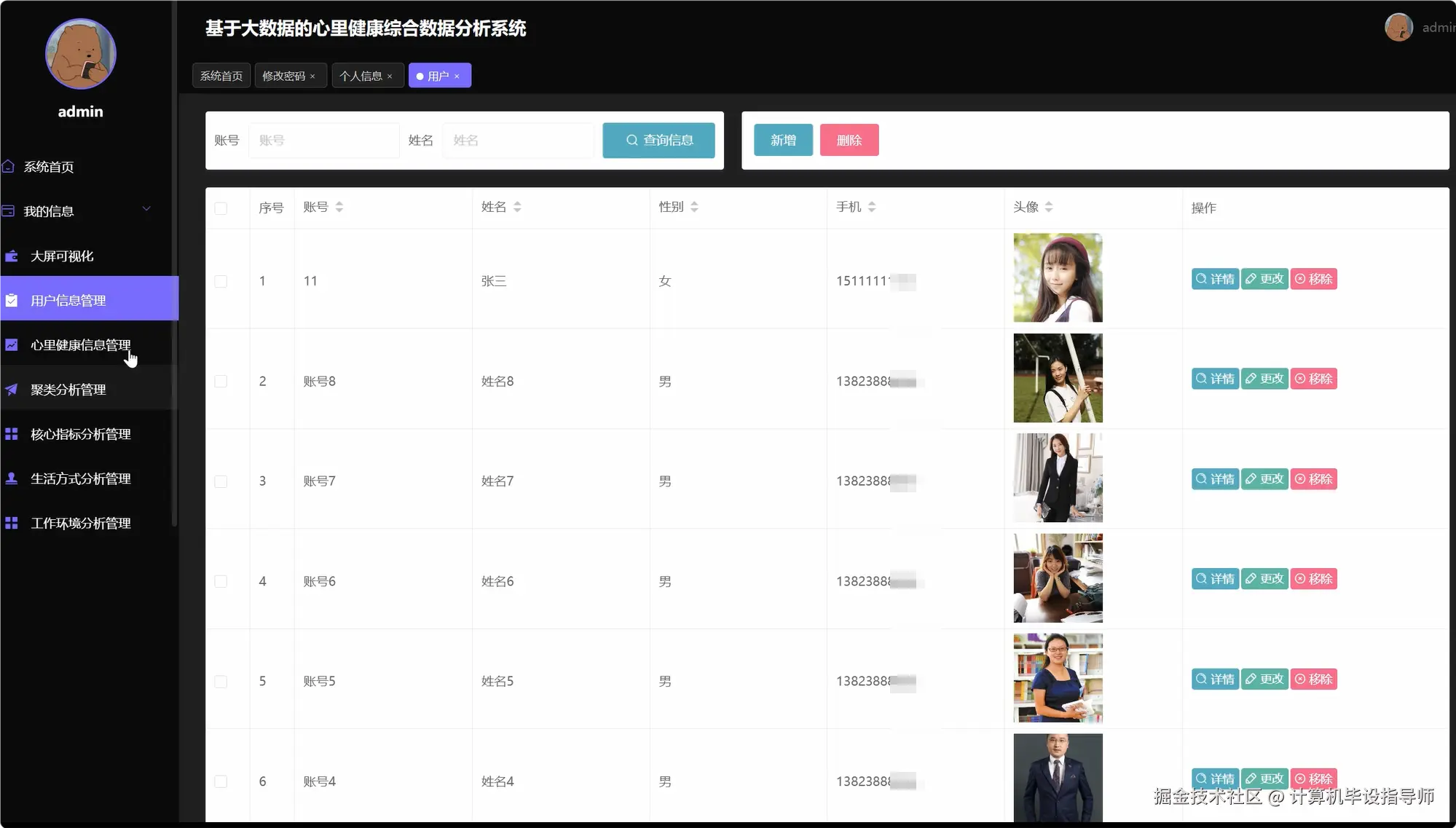Click 移除 for 账号6 row
1456x828 pixels.
(x=1314, y=579)
